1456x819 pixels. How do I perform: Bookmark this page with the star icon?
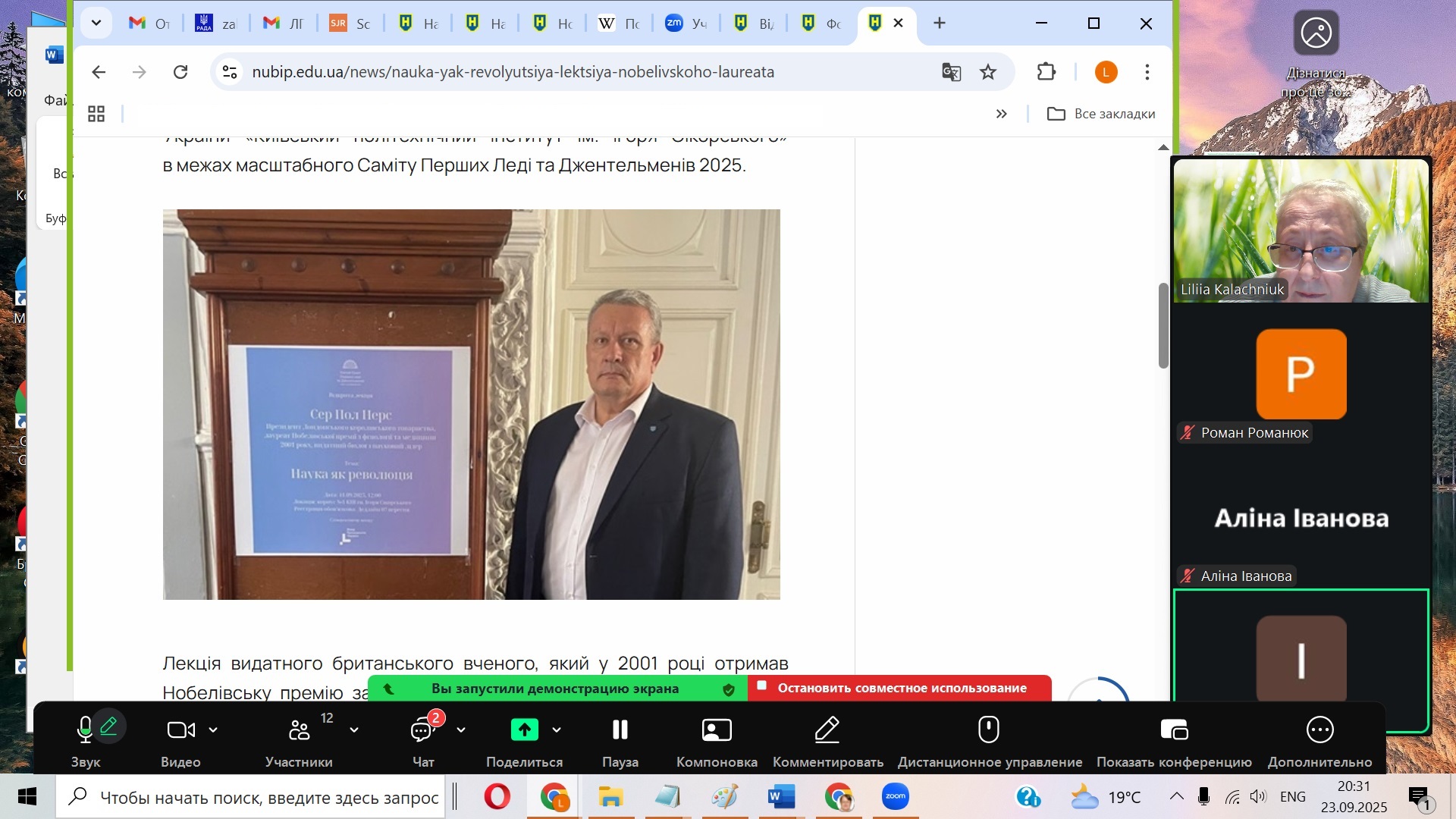coord(987,72)
